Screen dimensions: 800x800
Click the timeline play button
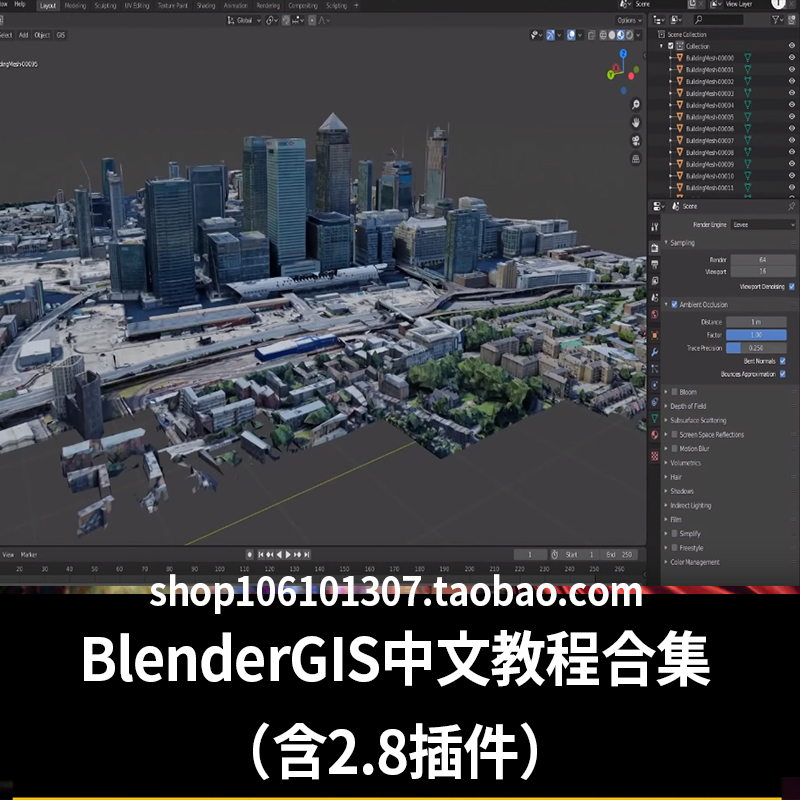[288, 555]
